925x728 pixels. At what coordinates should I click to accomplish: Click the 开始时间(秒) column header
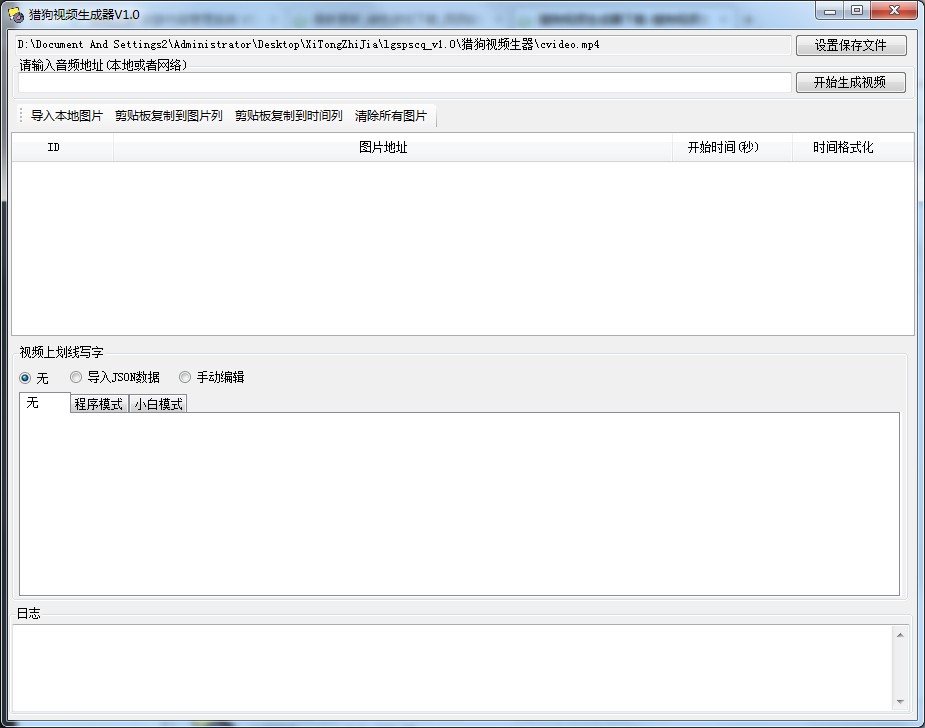pos(723,148)
